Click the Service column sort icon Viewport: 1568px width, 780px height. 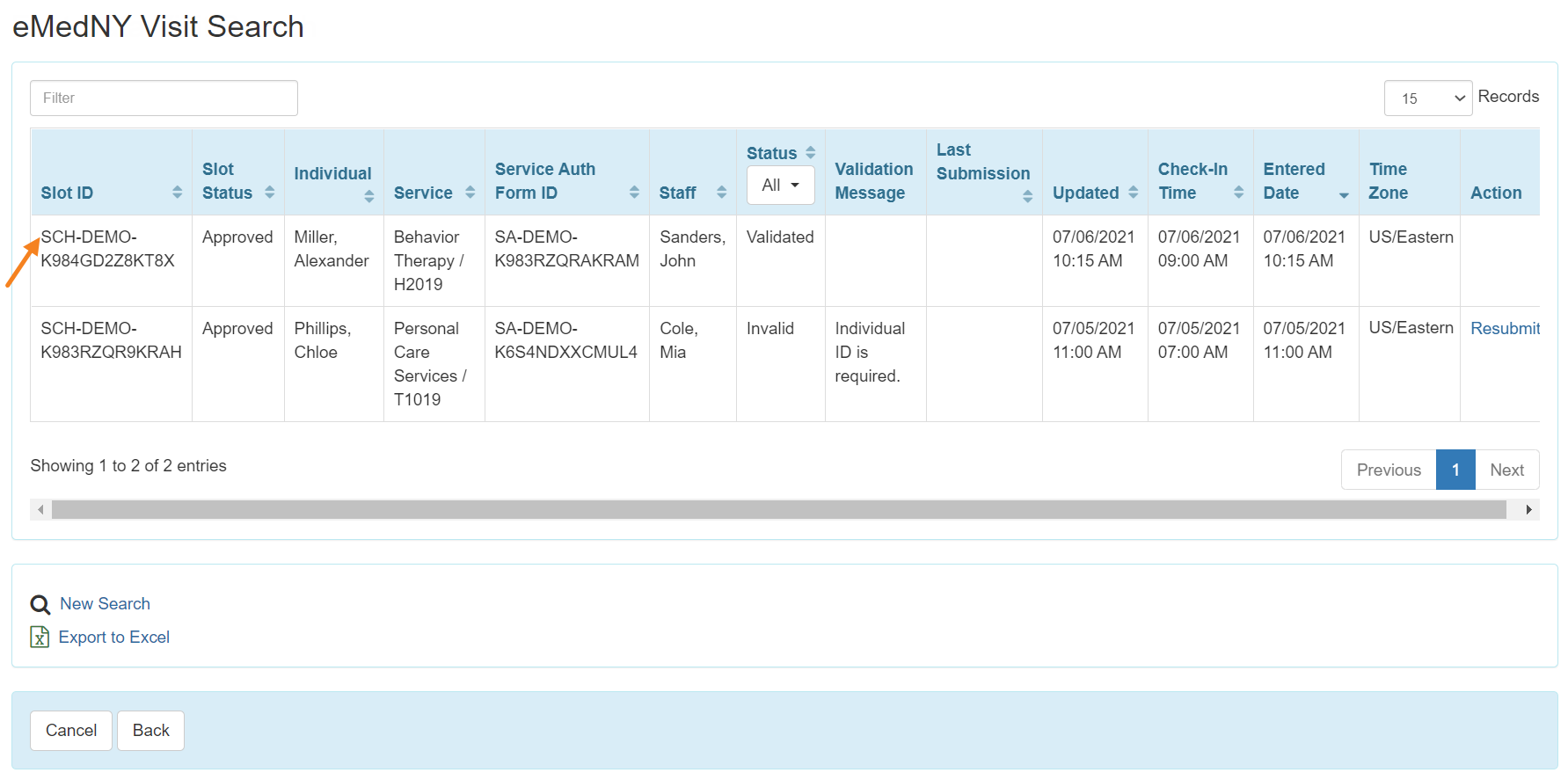tap(470, 193)
